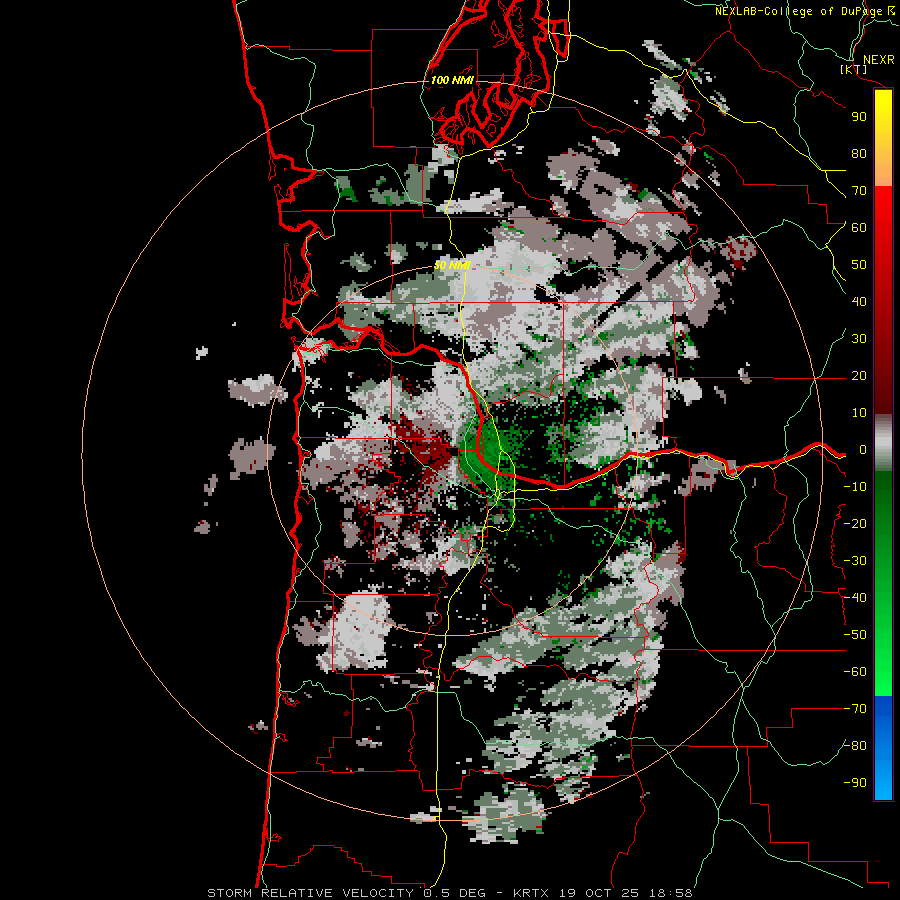This screenshot has width=900, height=900.
Task: Click the 30 value on velocity scale
Action: coord(859,339)
